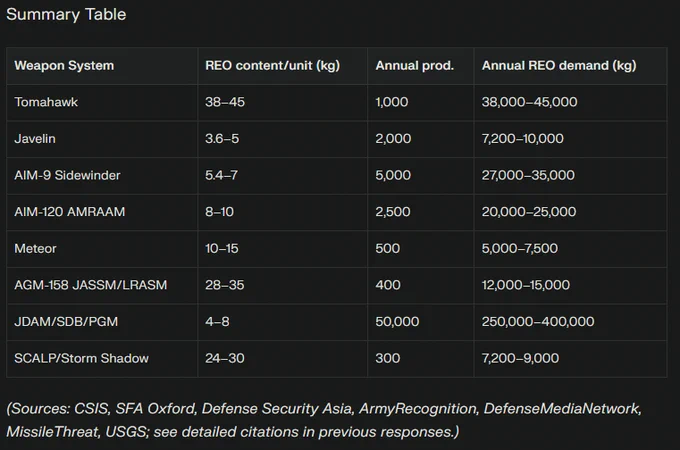Click the 50,000 annual production value
This screenshot has height=450, width=680.
[x=397, y=322]
